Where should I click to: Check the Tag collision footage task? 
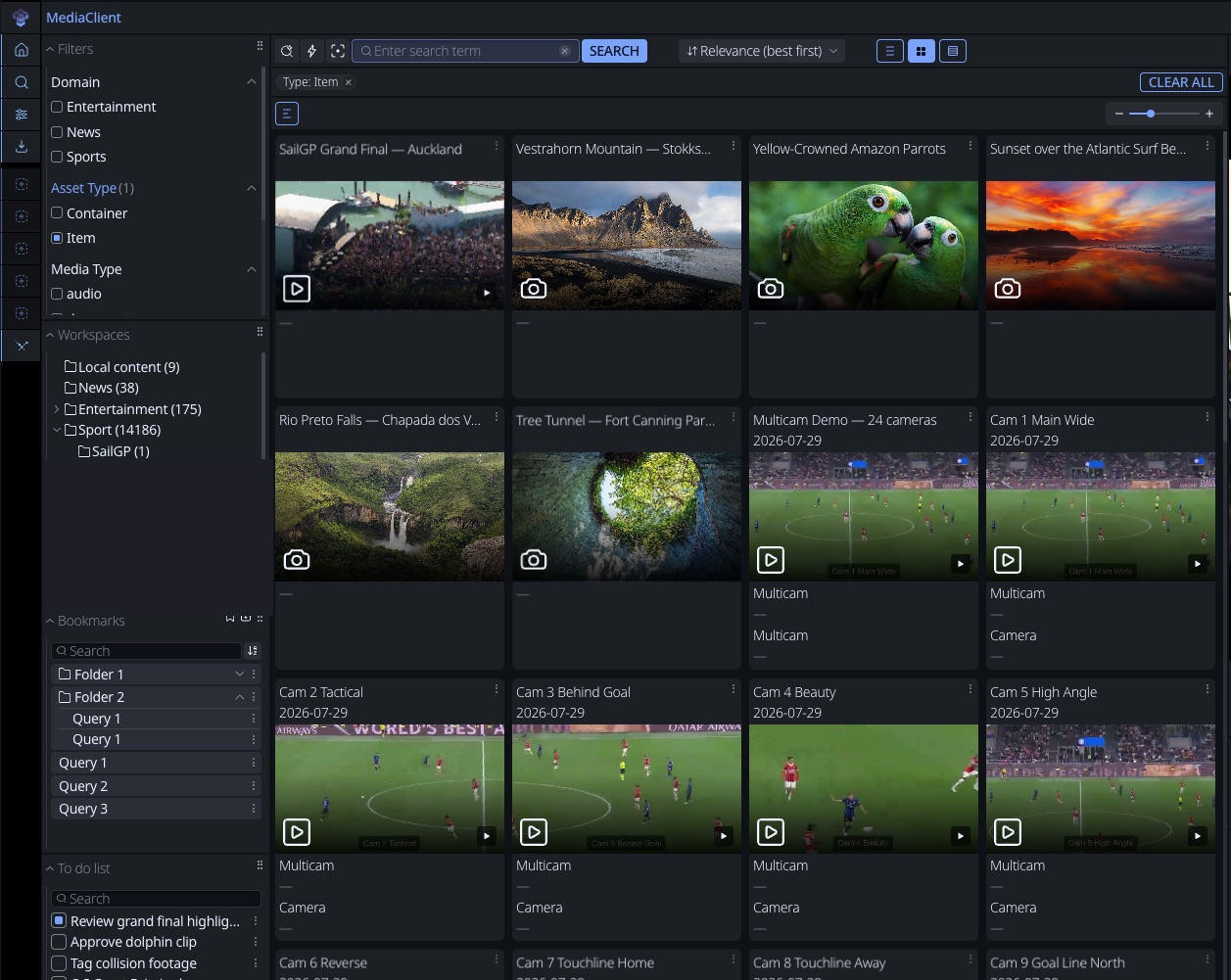(59, 963)
